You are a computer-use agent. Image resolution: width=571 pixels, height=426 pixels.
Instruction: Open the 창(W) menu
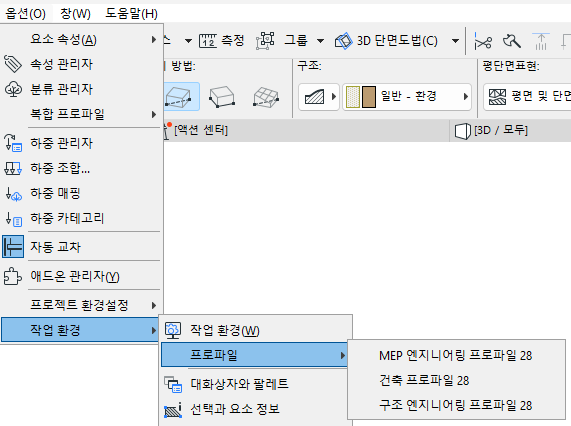tap(75, 14)
